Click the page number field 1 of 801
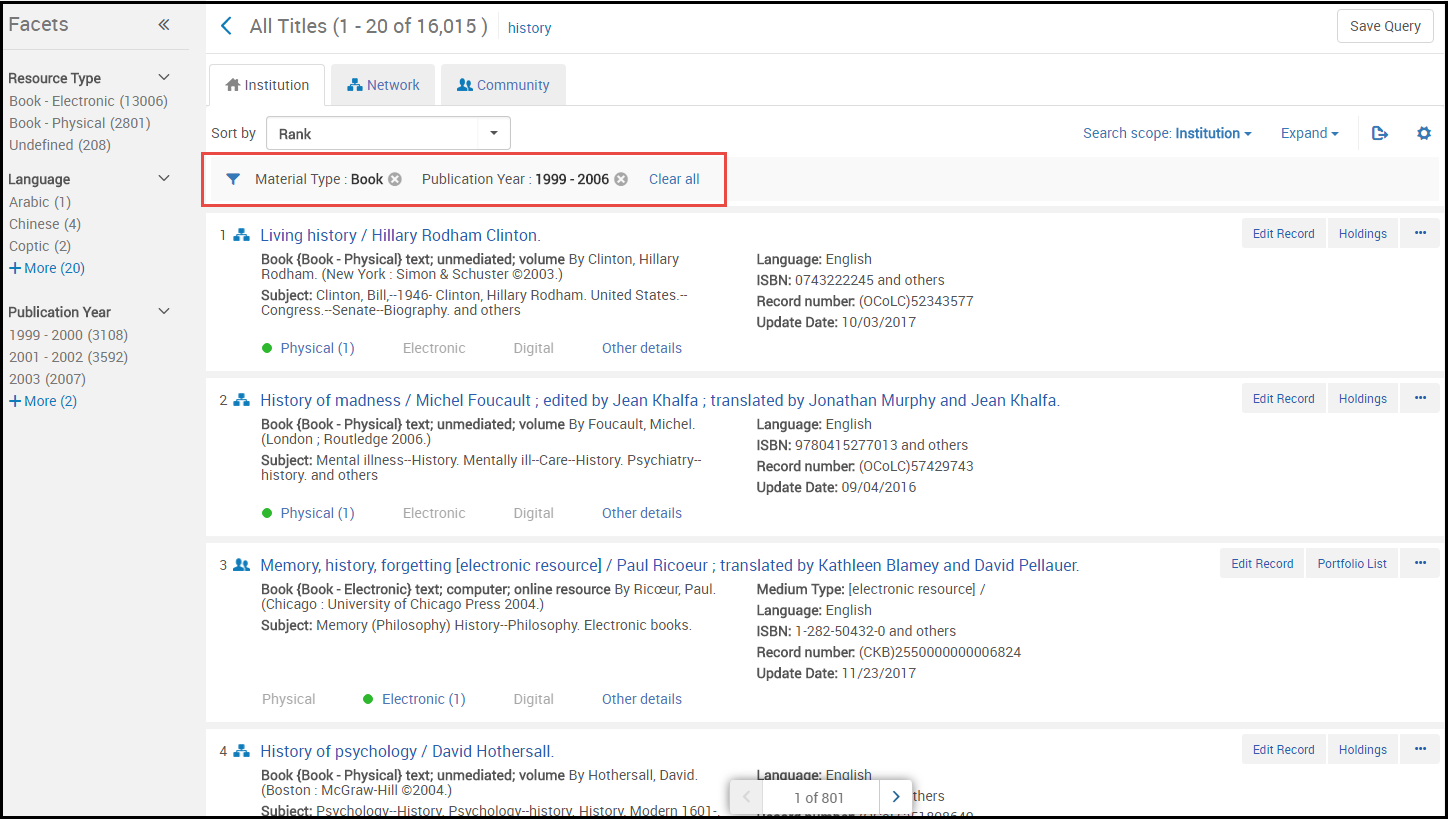Screen dimensions: 1448x819 (x=820, y=797)
